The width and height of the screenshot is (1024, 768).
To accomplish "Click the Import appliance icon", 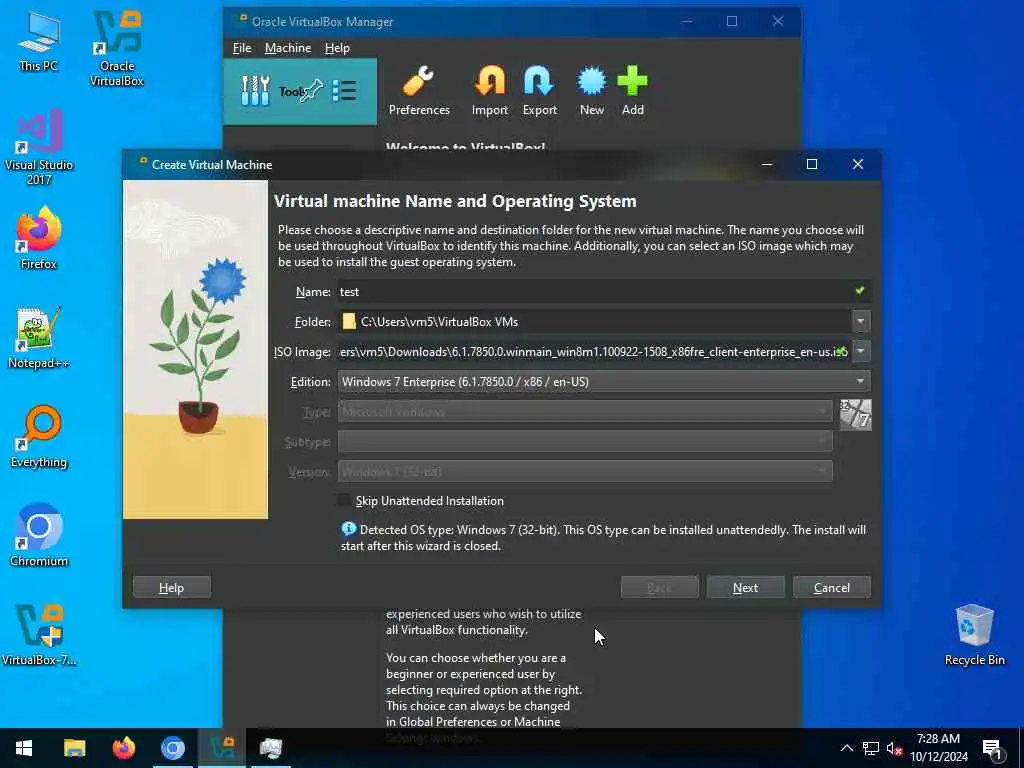I will click(490, 91).
